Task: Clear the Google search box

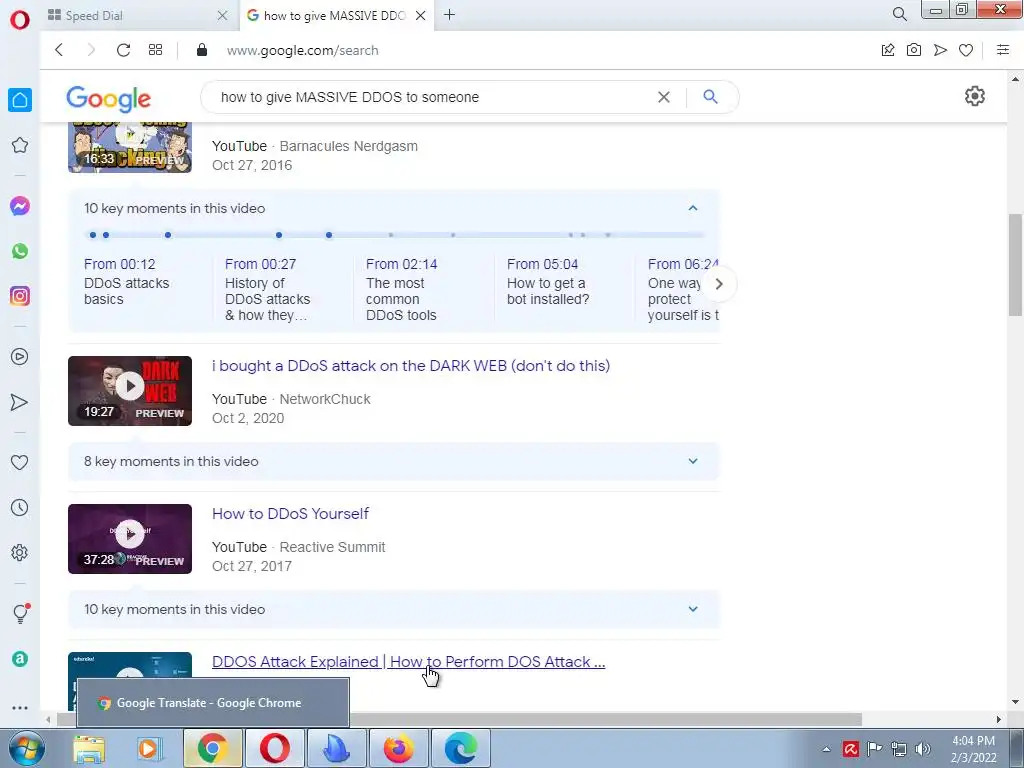Action: 664,97
